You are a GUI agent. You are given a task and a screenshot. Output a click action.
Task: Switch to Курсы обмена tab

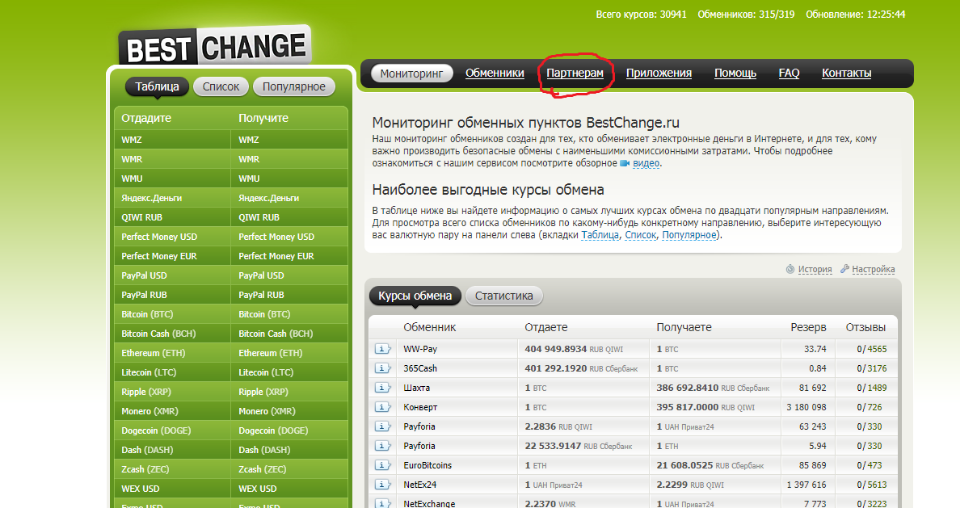click(x=415, y=296)
